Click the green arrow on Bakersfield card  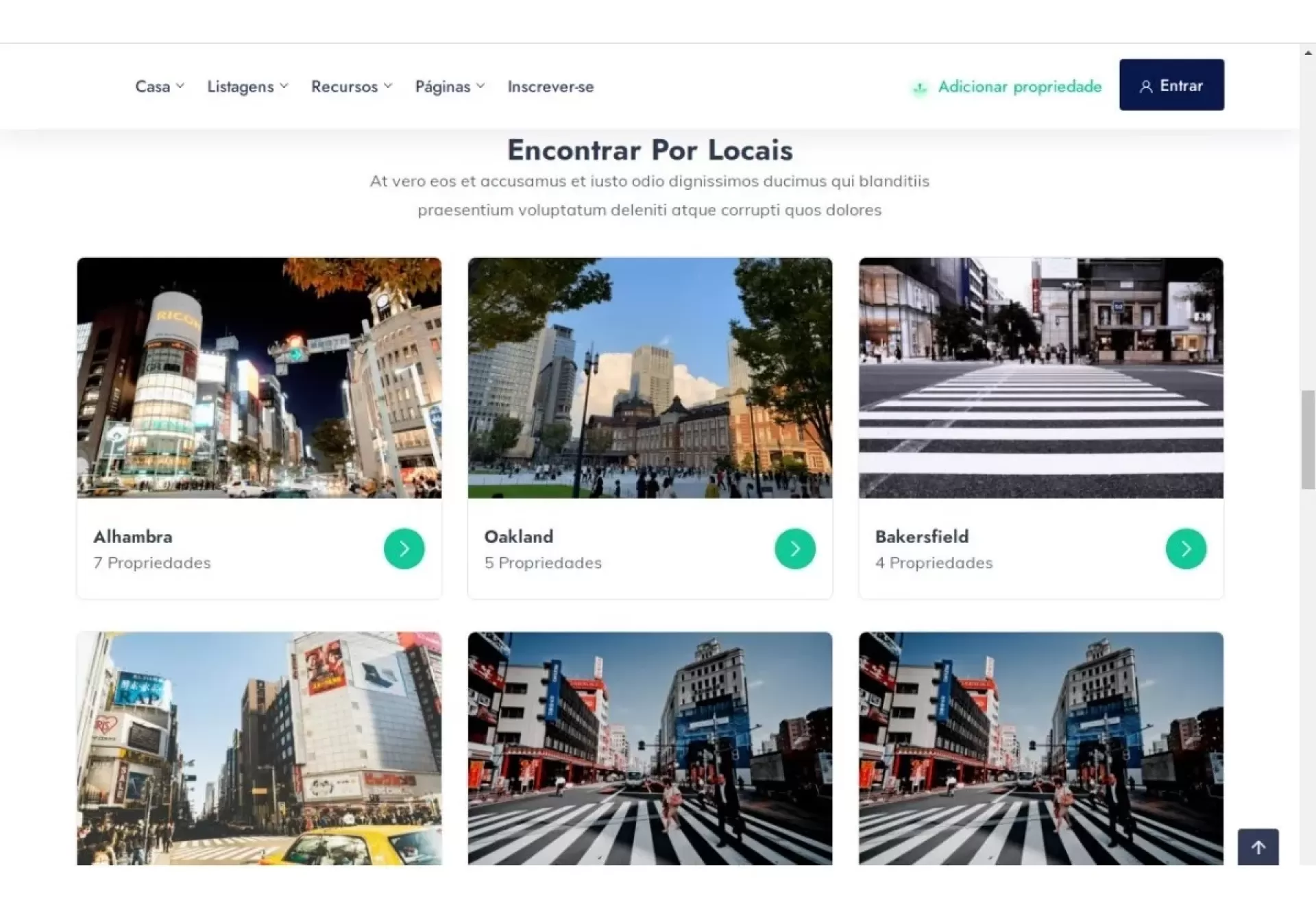(1185, 548)
